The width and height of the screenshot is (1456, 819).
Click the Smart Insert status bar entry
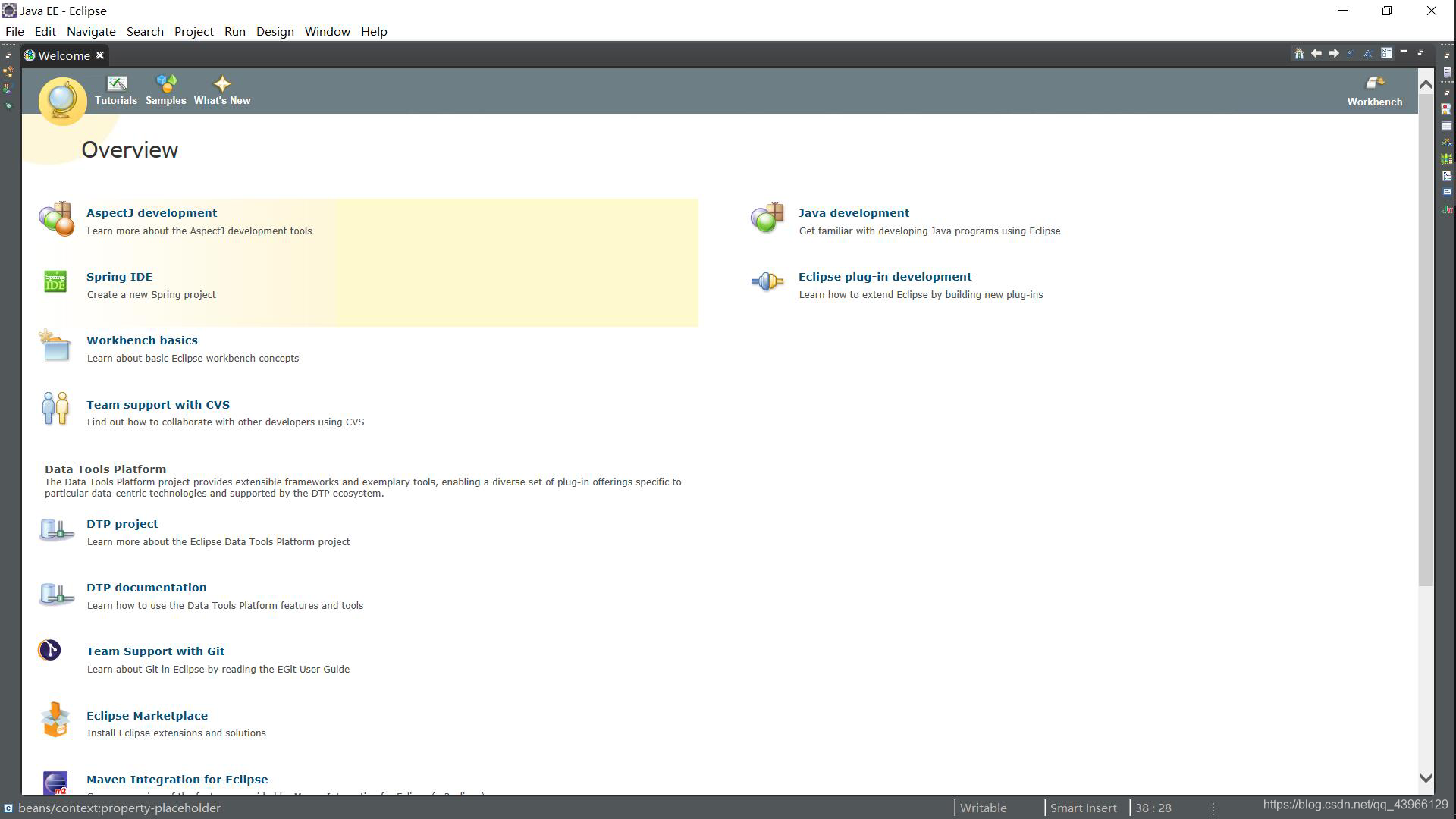tap(1083, 808)
